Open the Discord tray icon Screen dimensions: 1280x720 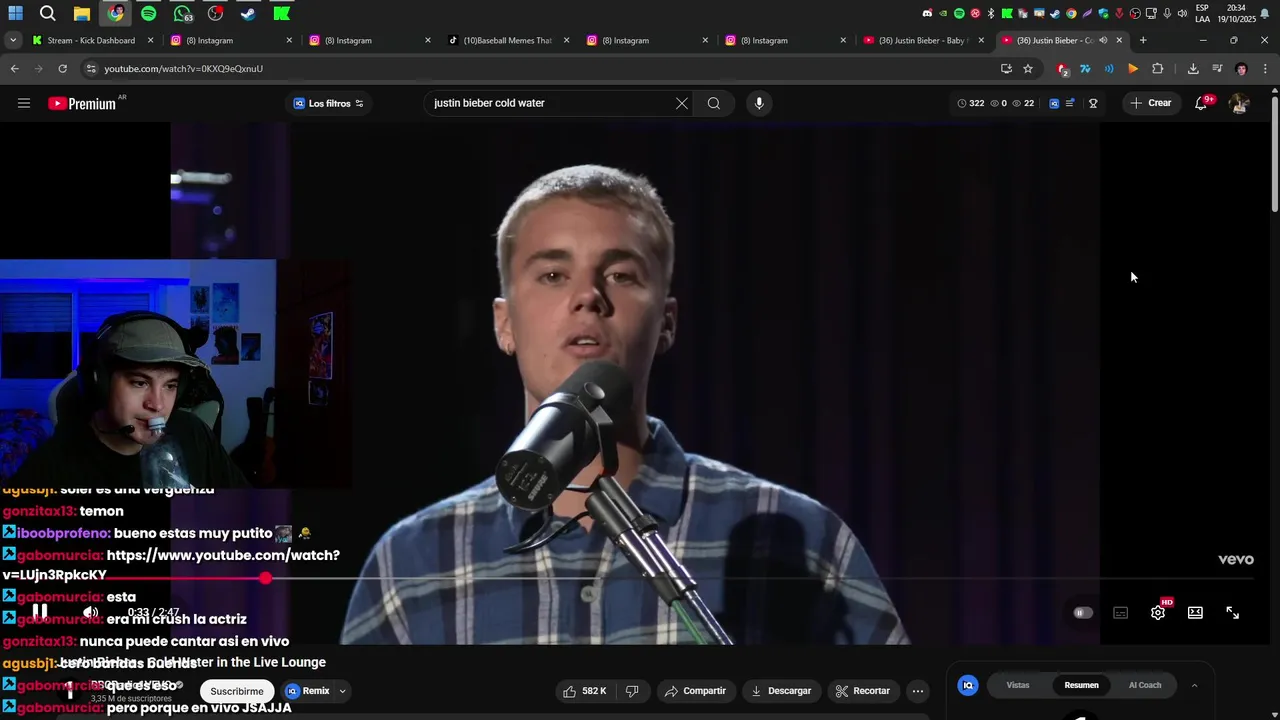pos(927,13)
